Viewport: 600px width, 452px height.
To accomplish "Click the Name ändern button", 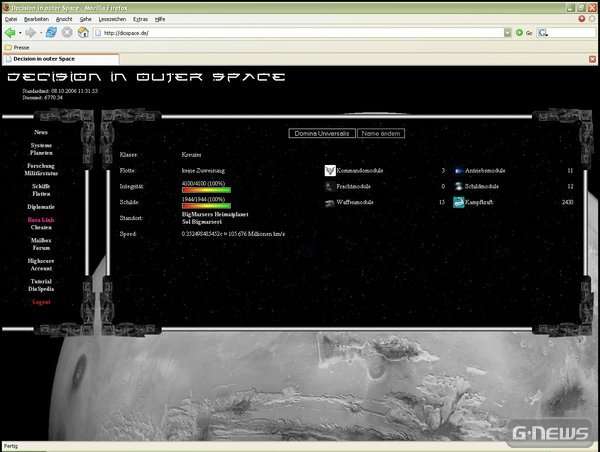I will pyautogui.click(x=381, y=133).
